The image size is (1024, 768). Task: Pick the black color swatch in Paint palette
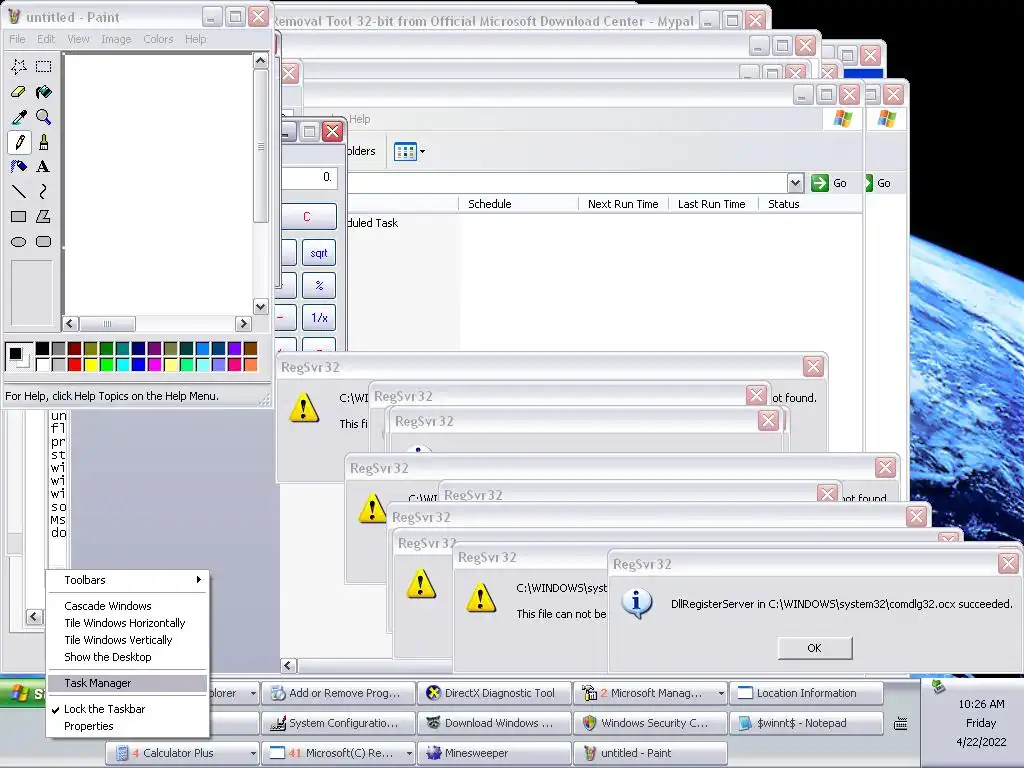[42, 348]
